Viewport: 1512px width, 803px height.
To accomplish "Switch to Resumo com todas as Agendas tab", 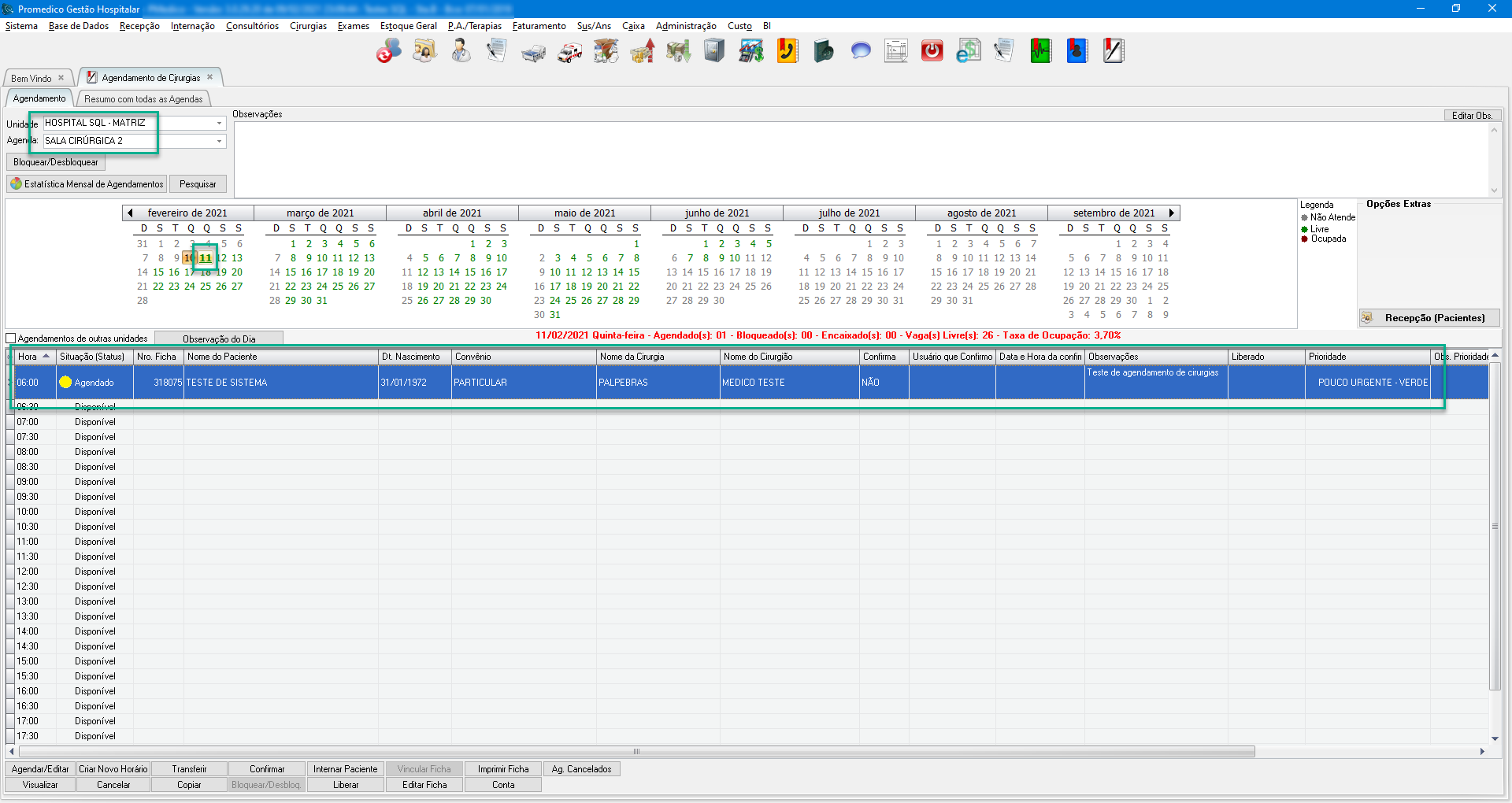I will coord(143,99).
